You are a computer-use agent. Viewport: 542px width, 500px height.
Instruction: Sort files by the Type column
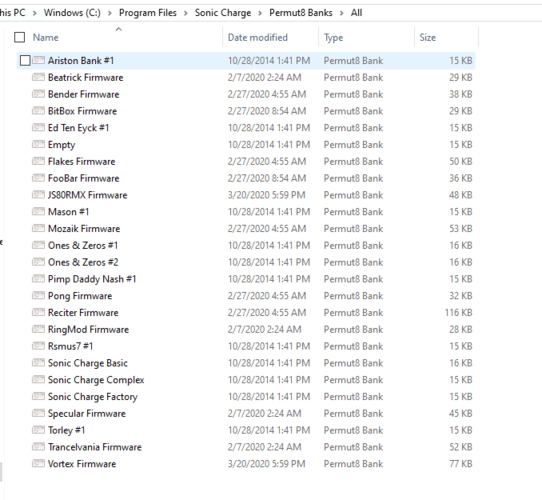tap(333, 37)
